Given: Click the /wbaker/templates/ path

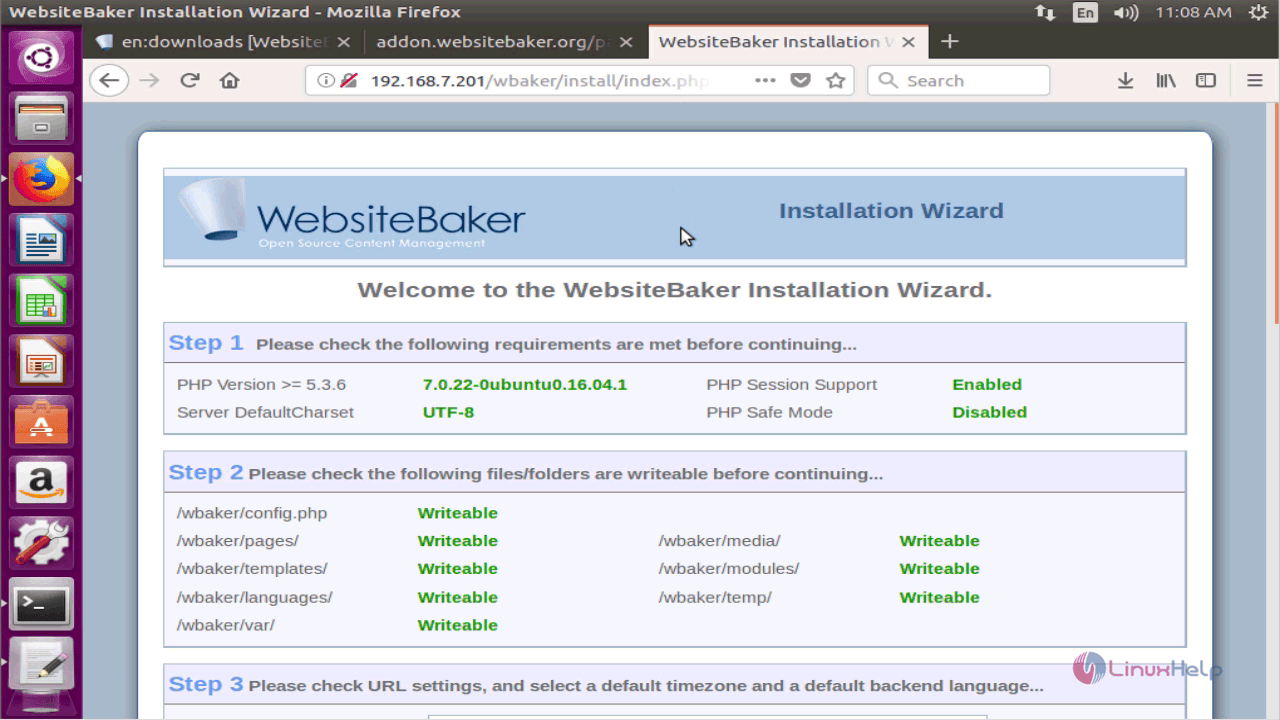Looking at the screenshot, I should [x=252, y=569].
